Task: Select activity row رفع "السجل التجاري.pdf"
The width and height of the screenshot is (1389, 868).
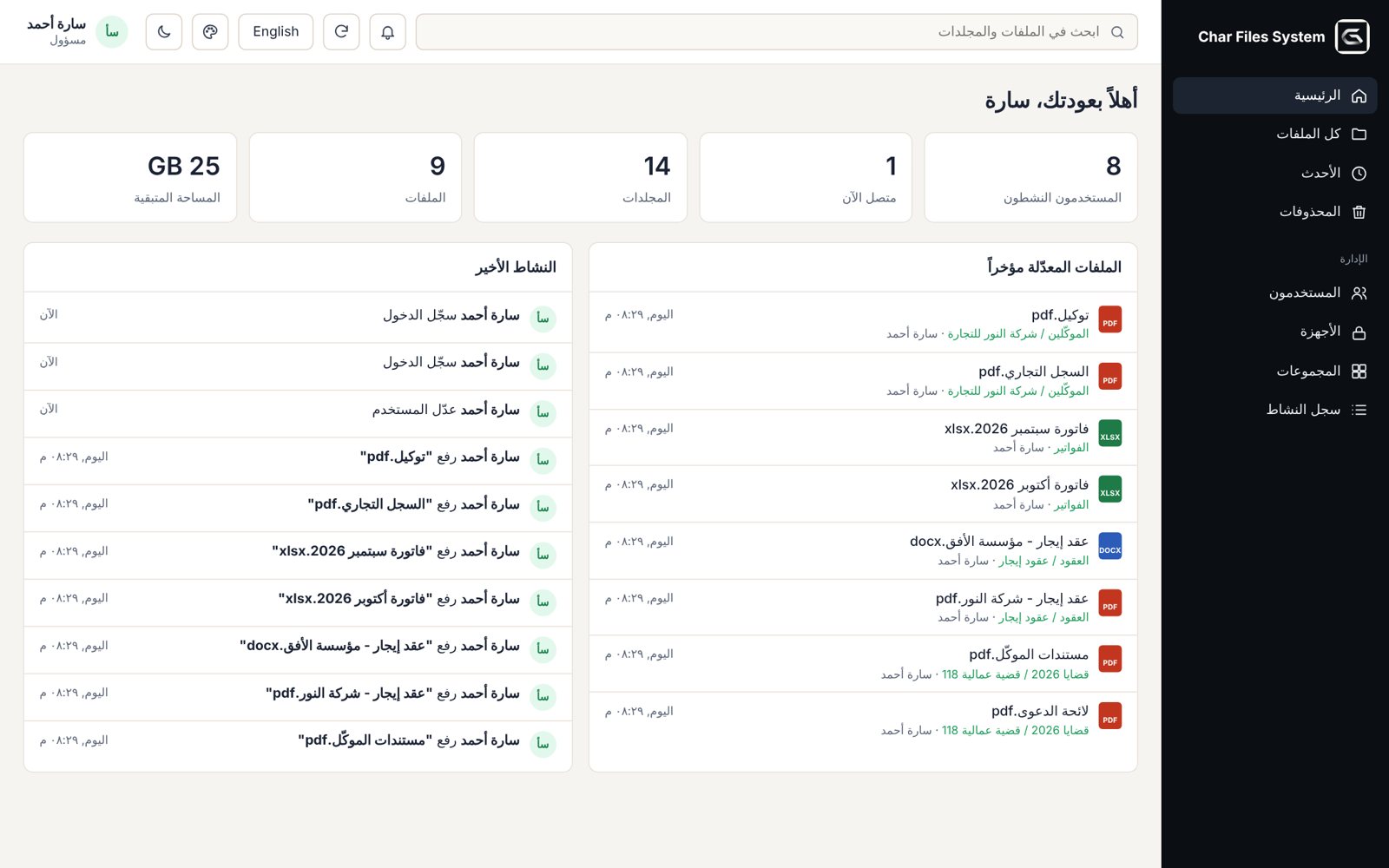Action: (298, 508)
